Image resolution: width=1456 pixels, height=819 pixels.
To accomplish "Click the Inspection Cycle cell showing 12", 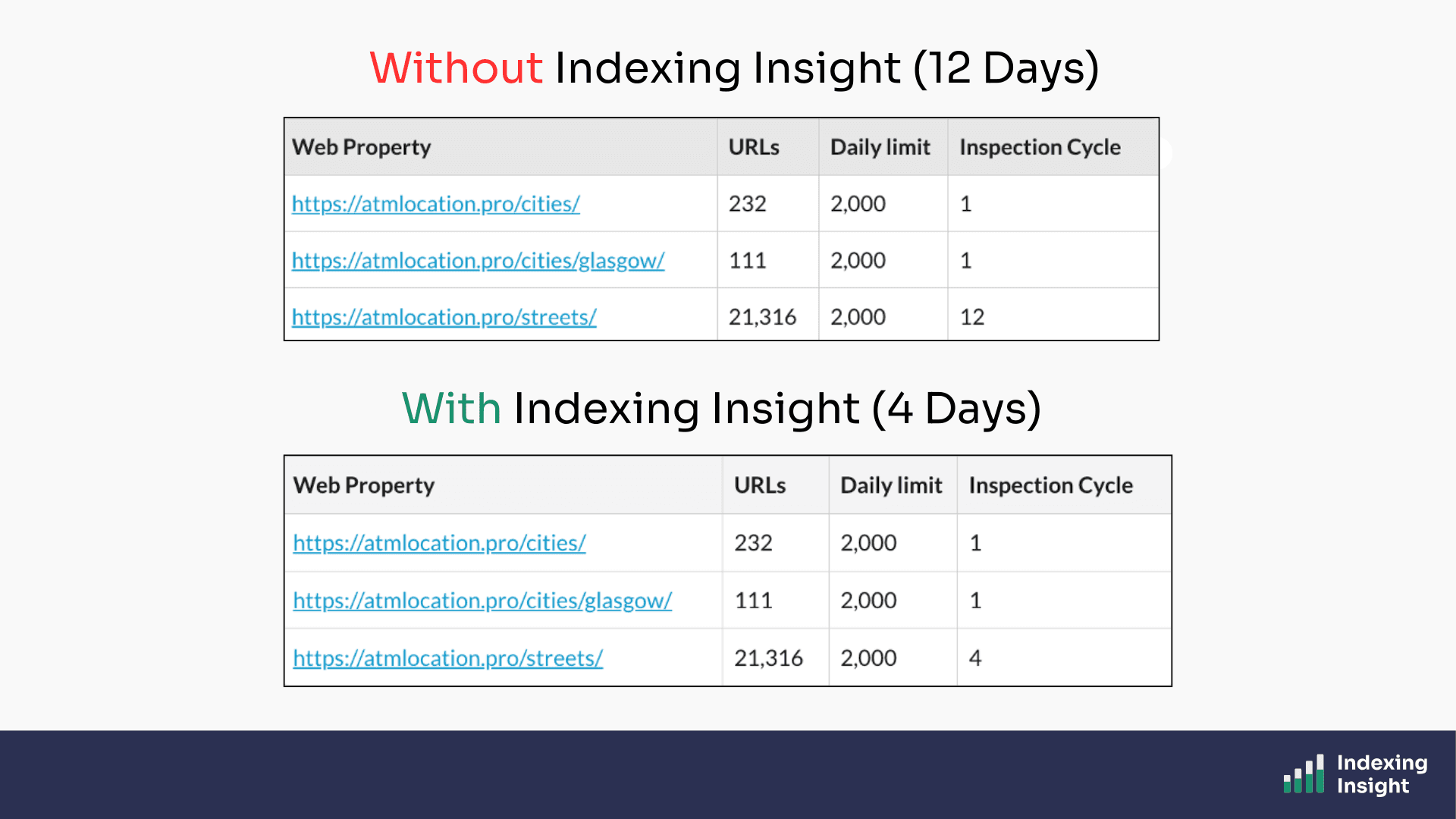I will coord(972,317).
